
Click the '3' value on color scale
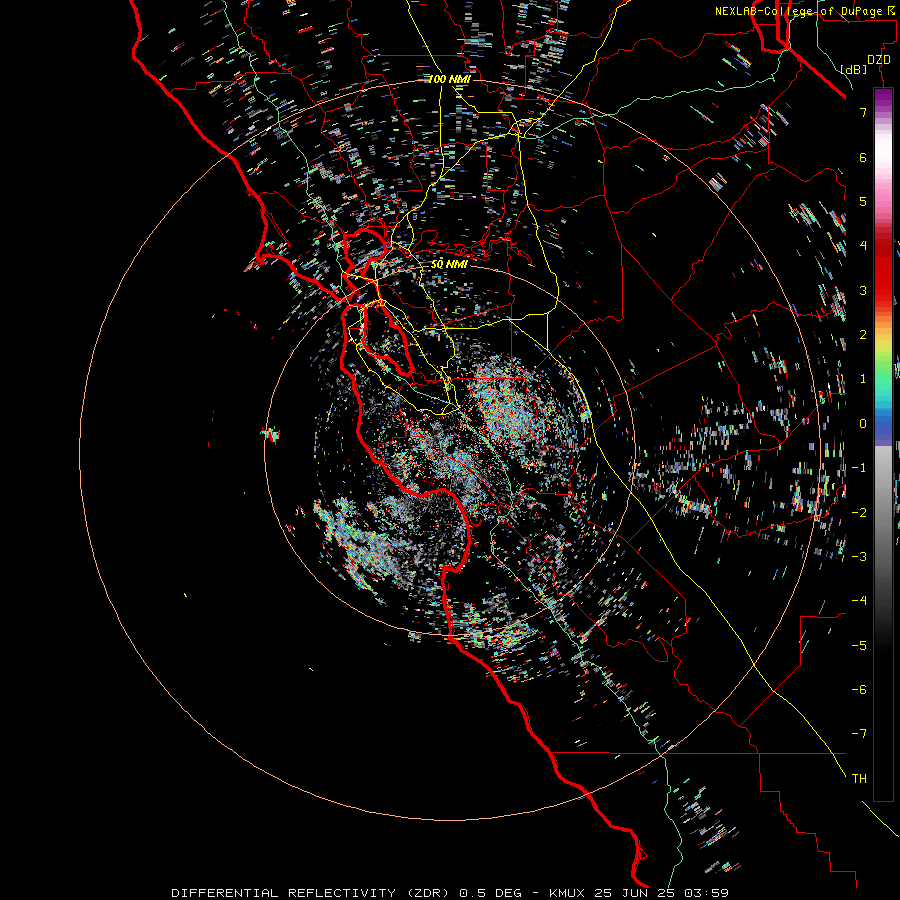coord(863,290)
